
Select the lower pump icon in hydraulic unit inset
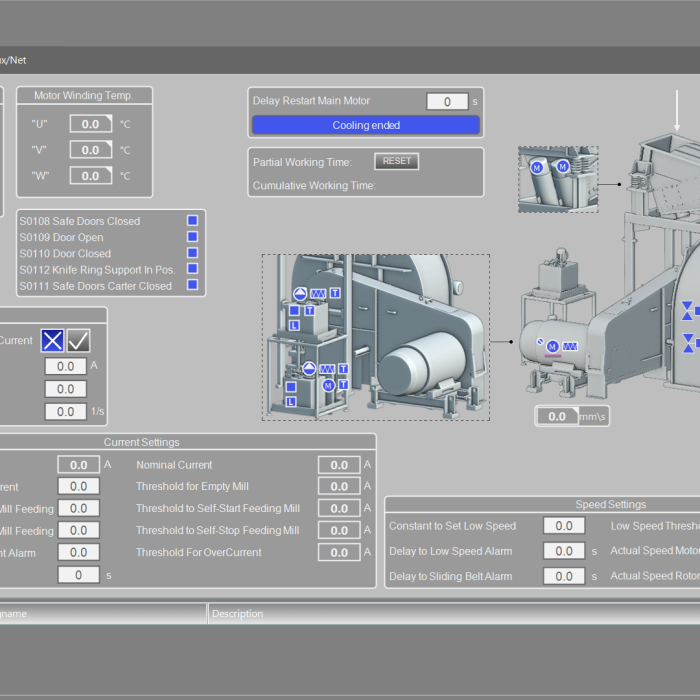click(x=310, y=369)
